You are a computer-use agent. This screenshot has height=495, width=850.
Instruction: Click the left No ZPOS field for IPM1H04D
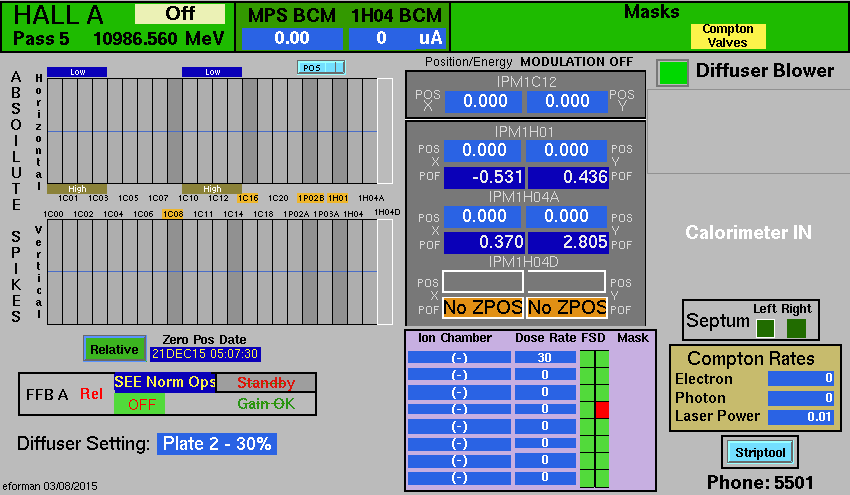[482, 307]
